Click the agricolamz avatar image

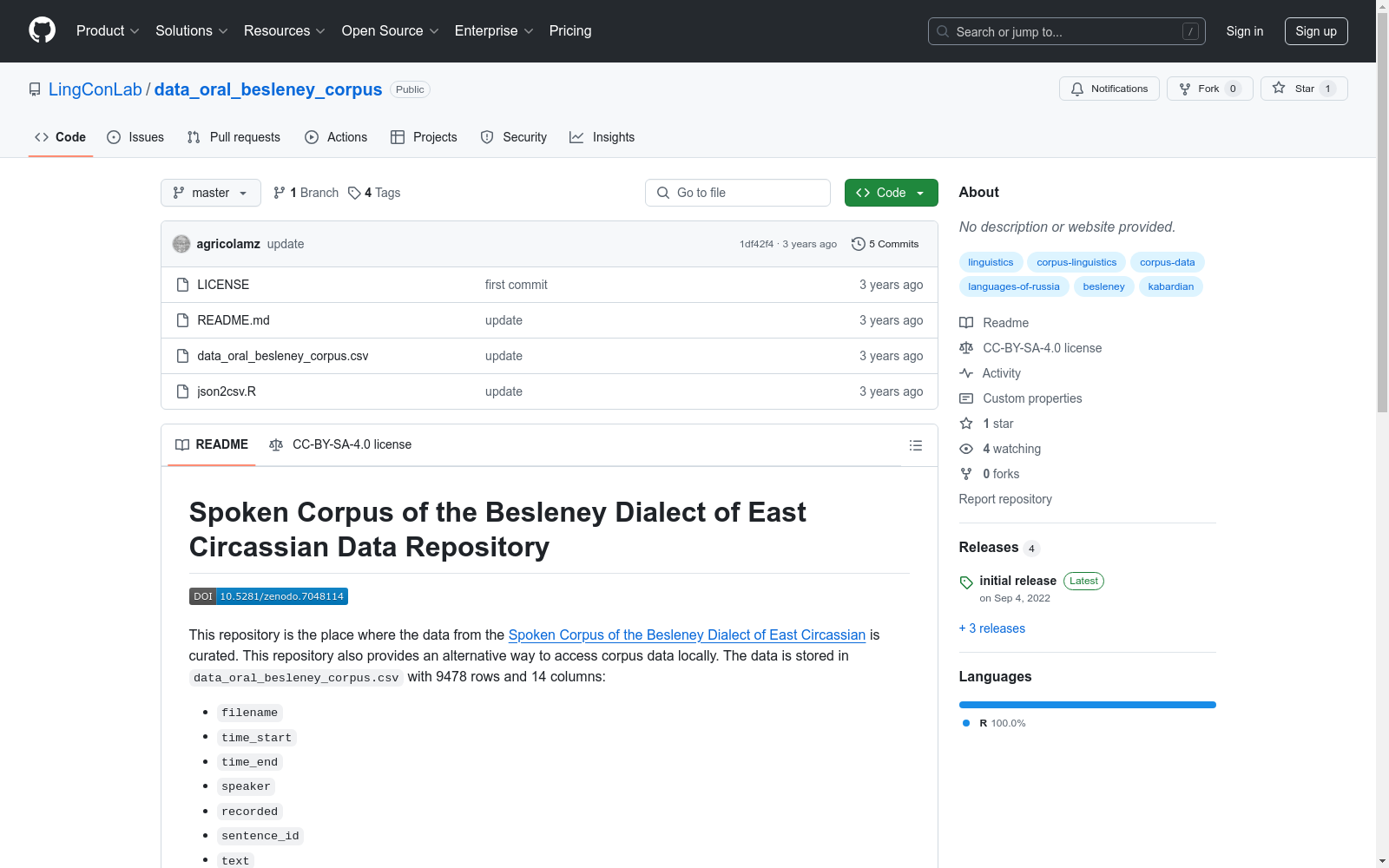point(181,244)
